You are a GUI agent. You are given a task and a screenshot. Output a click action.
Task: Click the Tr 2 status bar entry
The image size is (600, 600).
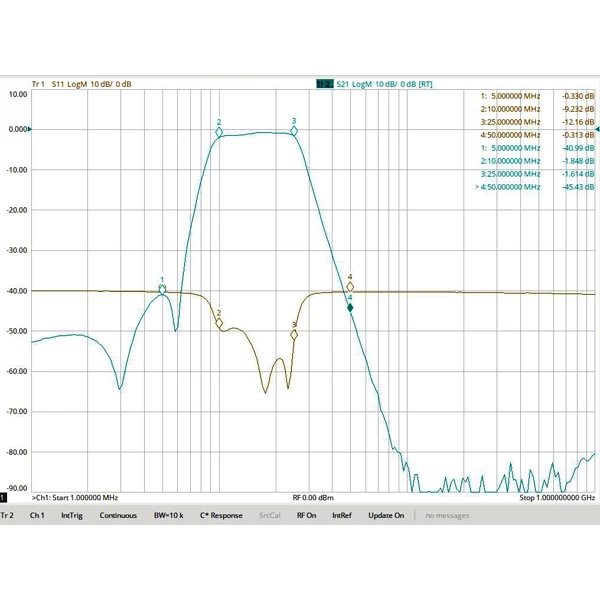click(x=7, y=515)
